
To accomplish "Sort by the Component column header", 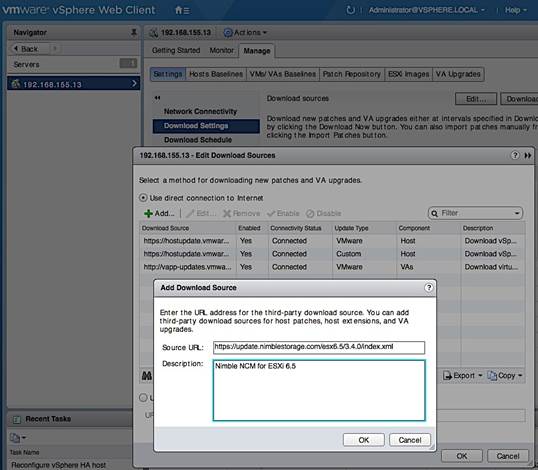I will [429, 228].
